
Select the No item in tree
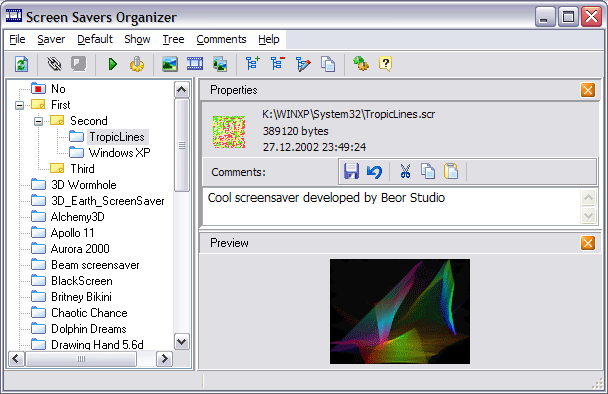(x=58, y=89)
